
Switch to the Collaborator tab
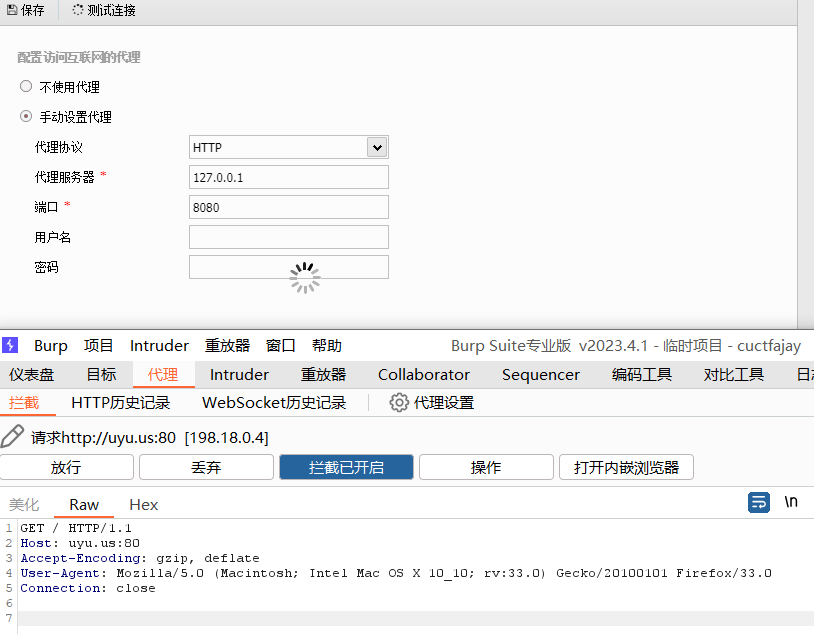(x=423, y=375)
